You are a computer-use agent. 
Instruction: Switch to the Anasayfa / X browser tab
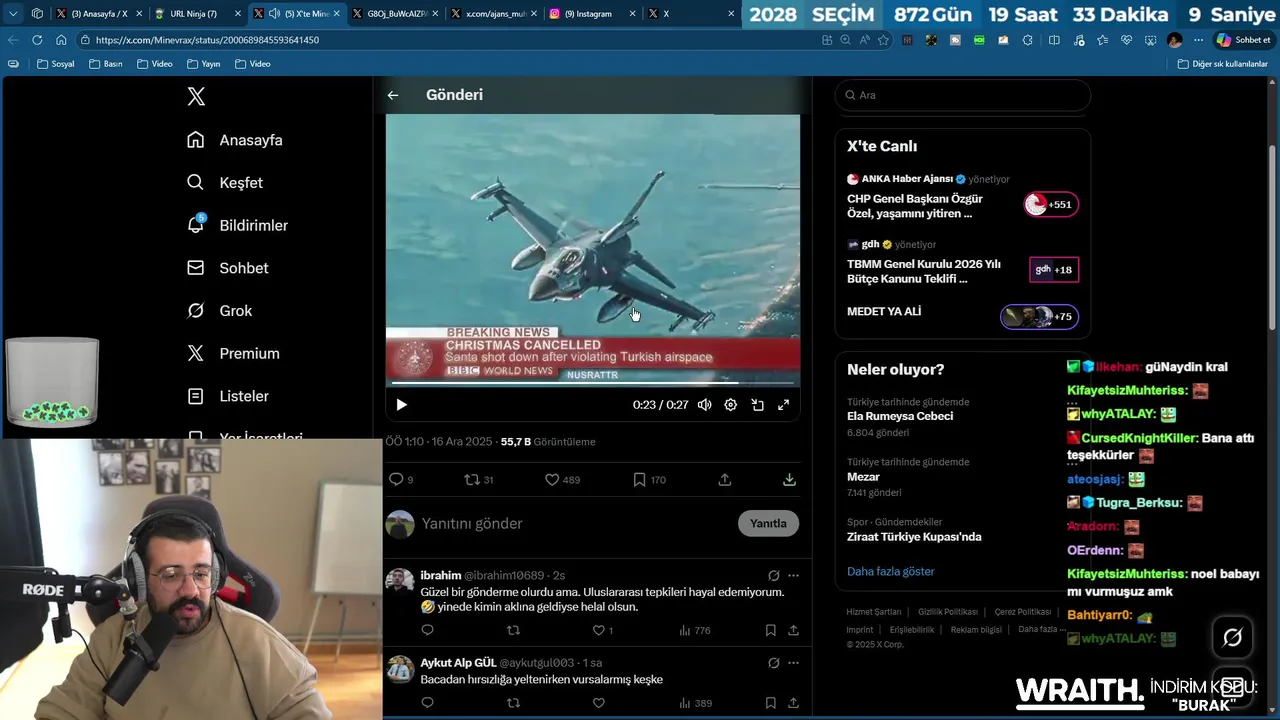tap(99, 14)
